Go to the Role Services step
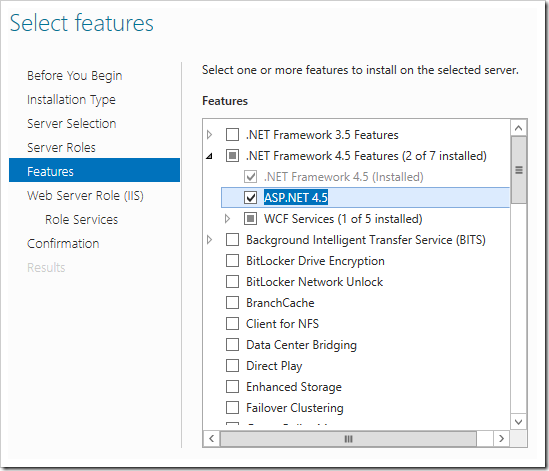 [x=82, y=220]
